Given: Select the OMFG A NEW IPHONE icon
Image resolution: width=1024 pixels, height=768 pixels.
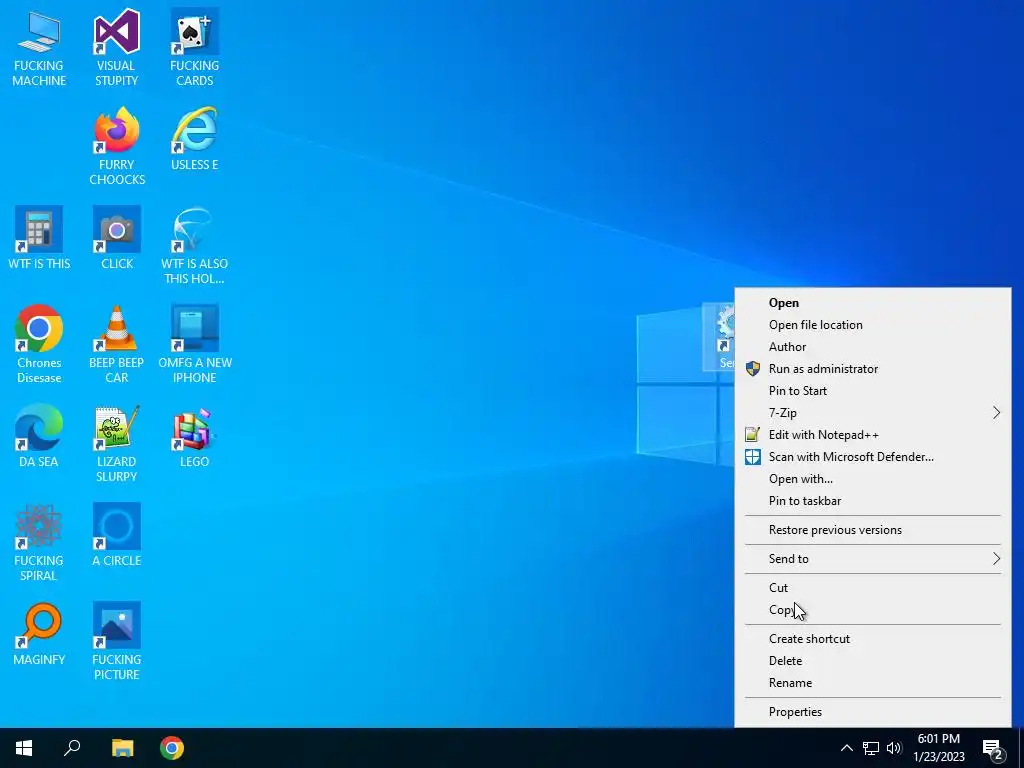Looking at the screenshot, I should coord(195,344).
